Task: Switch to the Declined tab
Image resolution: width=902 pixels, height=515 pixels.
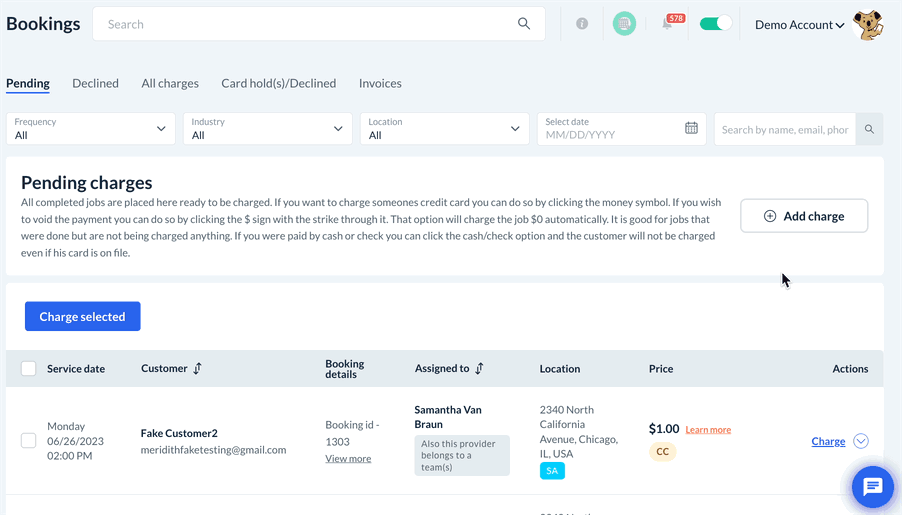Action: [95, 83]
